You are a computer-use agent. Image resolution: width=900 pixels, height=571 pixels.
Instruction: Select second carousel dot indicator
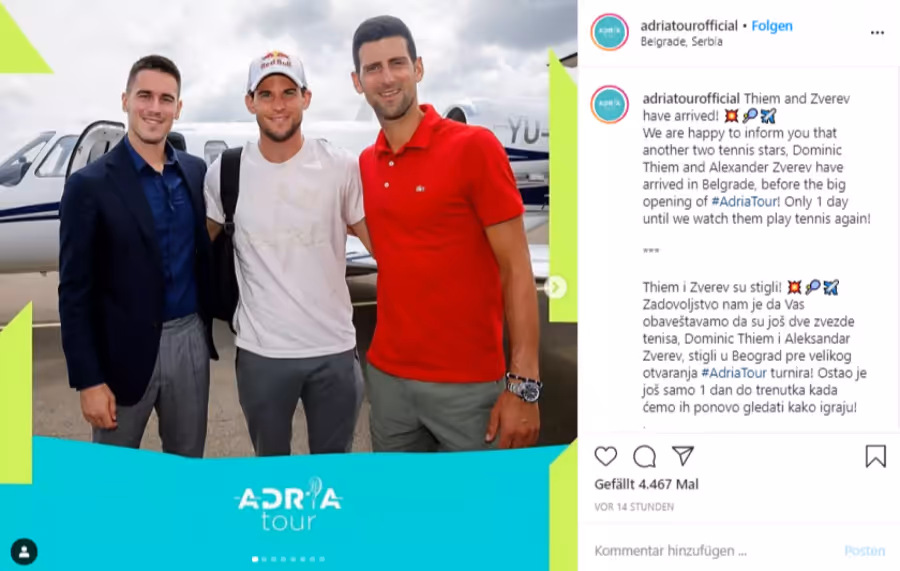coord(265,559)
